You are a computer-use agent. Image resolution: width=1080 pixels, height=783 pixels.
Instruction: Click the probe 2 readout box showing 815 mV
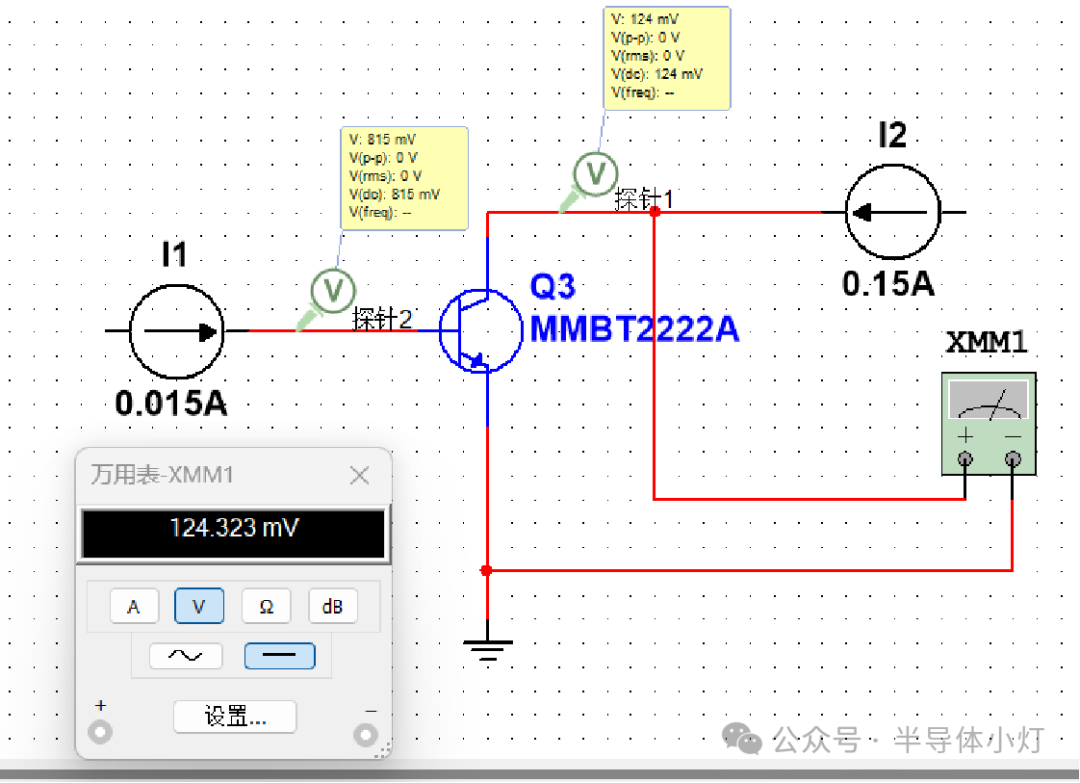click(404, 178)
